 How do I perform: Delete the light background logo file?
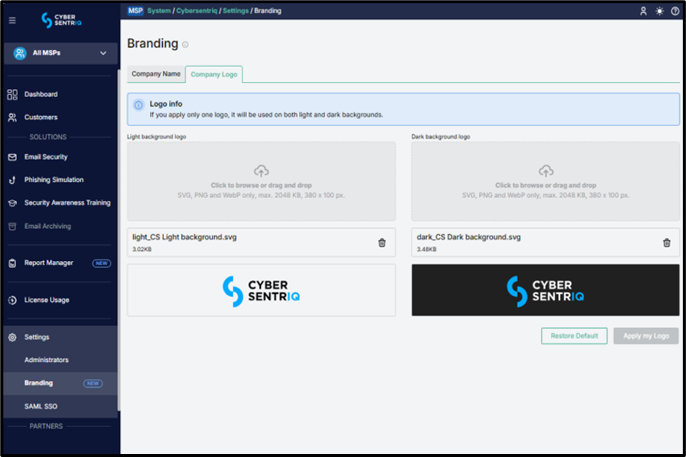point(382,242)
